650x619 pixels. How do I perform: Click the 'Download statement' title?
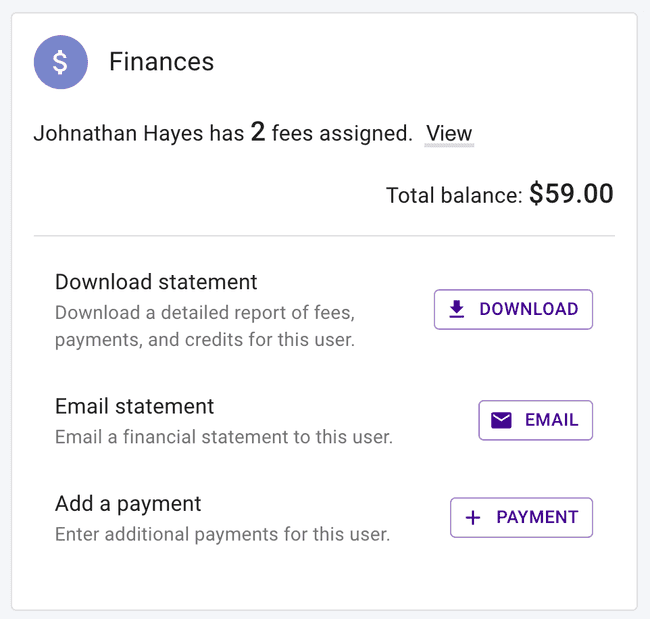tap(156, 282)
